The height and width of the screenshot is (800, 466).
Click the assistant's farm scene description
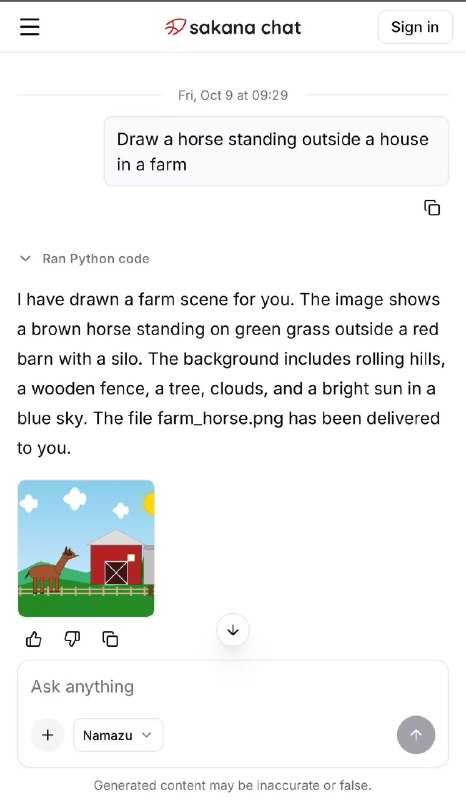tap(231, 374)
